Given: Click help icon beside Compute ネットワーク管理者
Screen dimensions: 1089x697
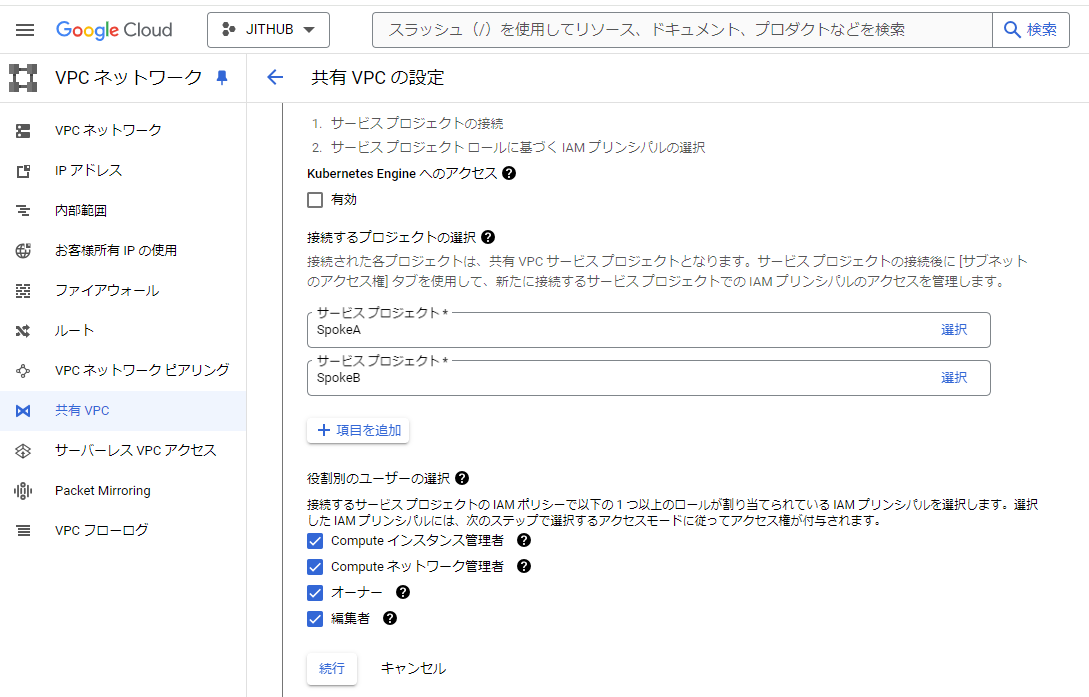Looking at the screenshot, I should point(523,566).
